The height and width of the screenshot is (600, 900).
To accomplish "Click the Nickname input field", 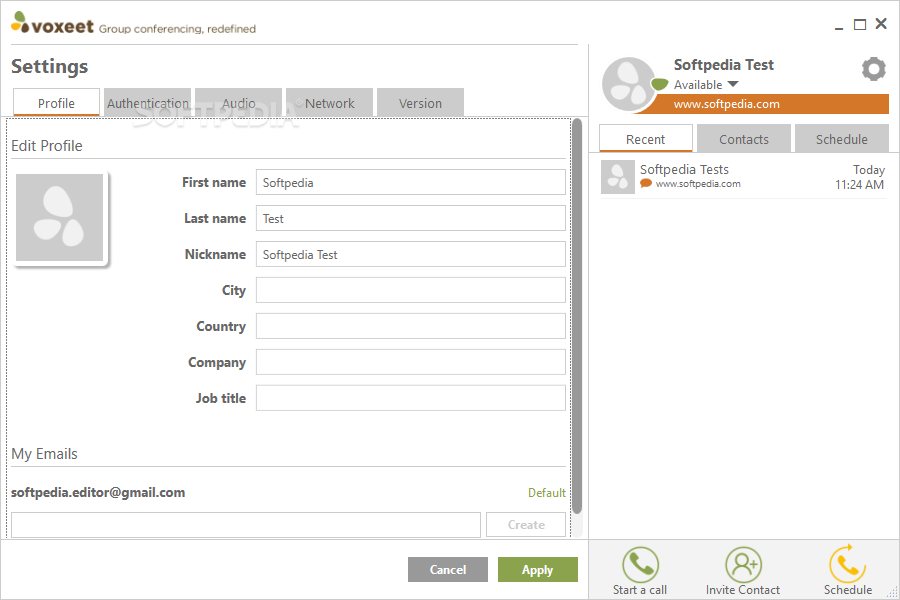I will click(410, 254).
